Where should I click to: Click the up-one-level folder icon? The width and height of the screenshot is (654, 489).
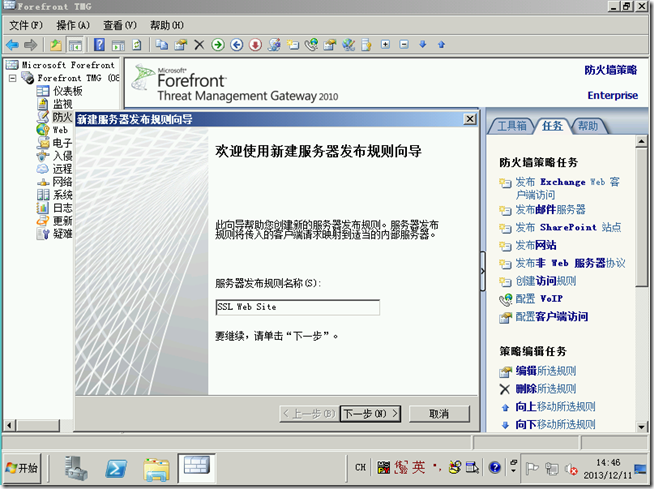pos(55,45)
